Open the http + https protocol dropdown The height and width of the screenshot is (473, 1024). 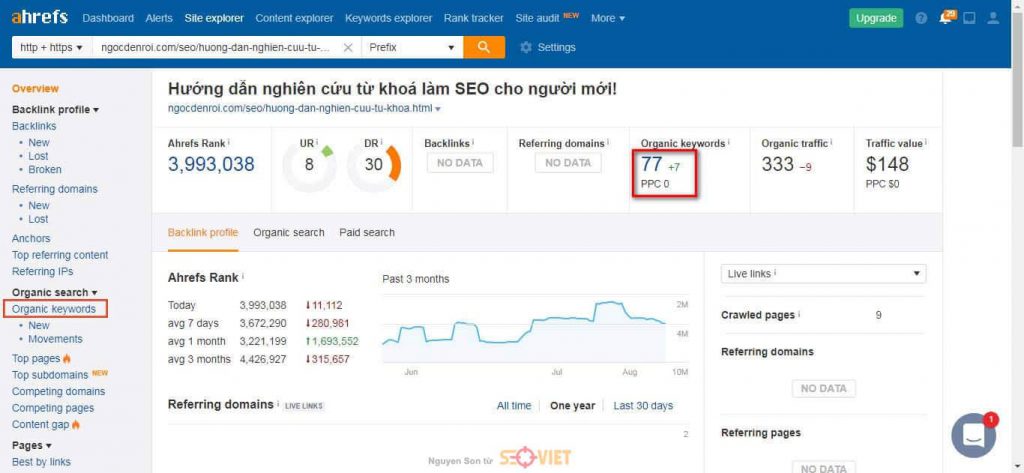pos(52,47)
